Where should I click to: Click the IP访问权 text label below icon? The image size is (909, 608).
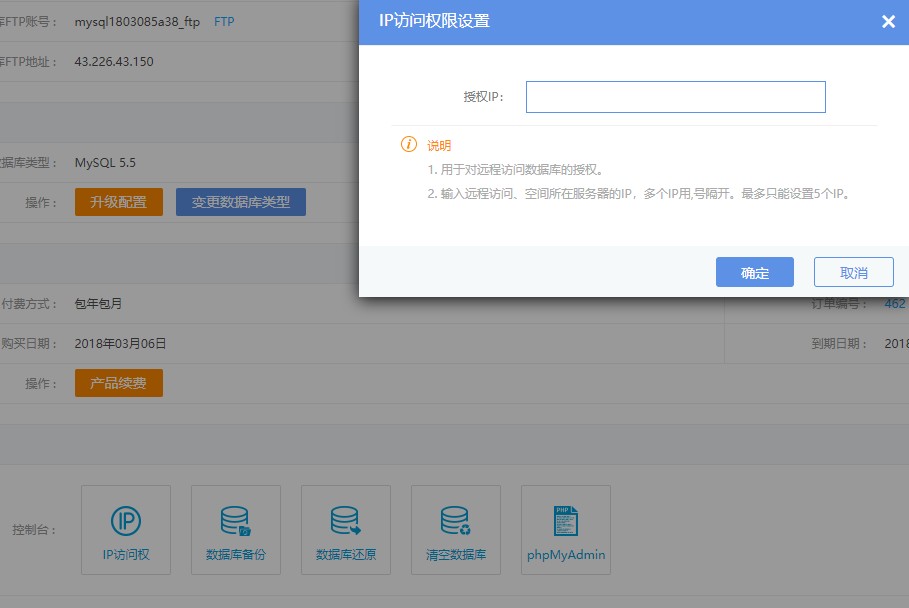point(125,554)
